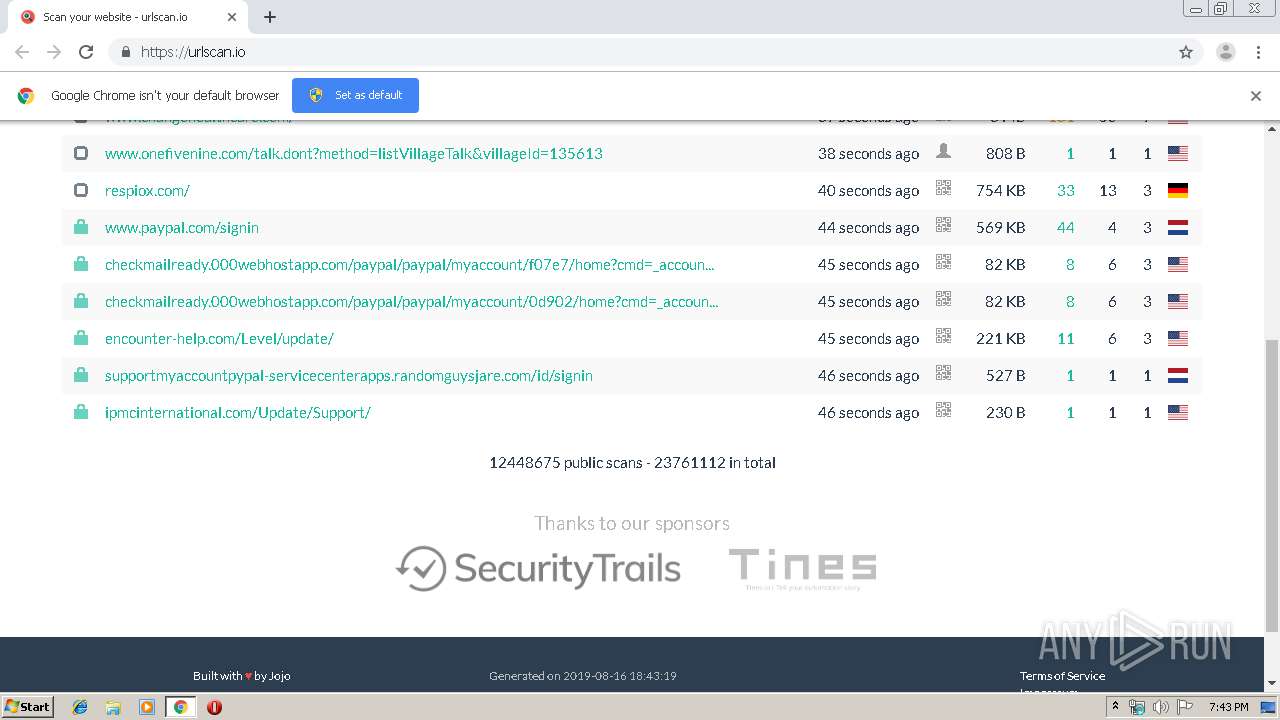Select the 'Scan your website - urlscan.io' tab
The height and width of the screenshot is (720, 1280).
click(x=128, y=17)
